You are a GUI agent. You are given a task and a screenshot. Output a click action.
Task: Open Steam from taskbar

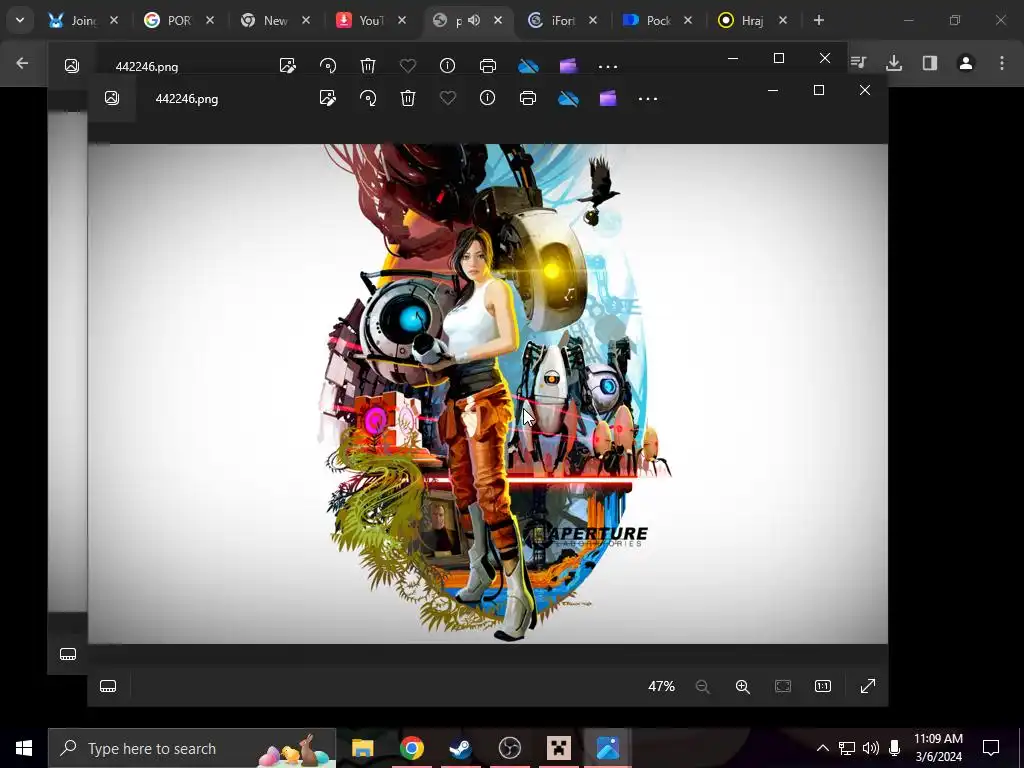(x=461, y=748)
